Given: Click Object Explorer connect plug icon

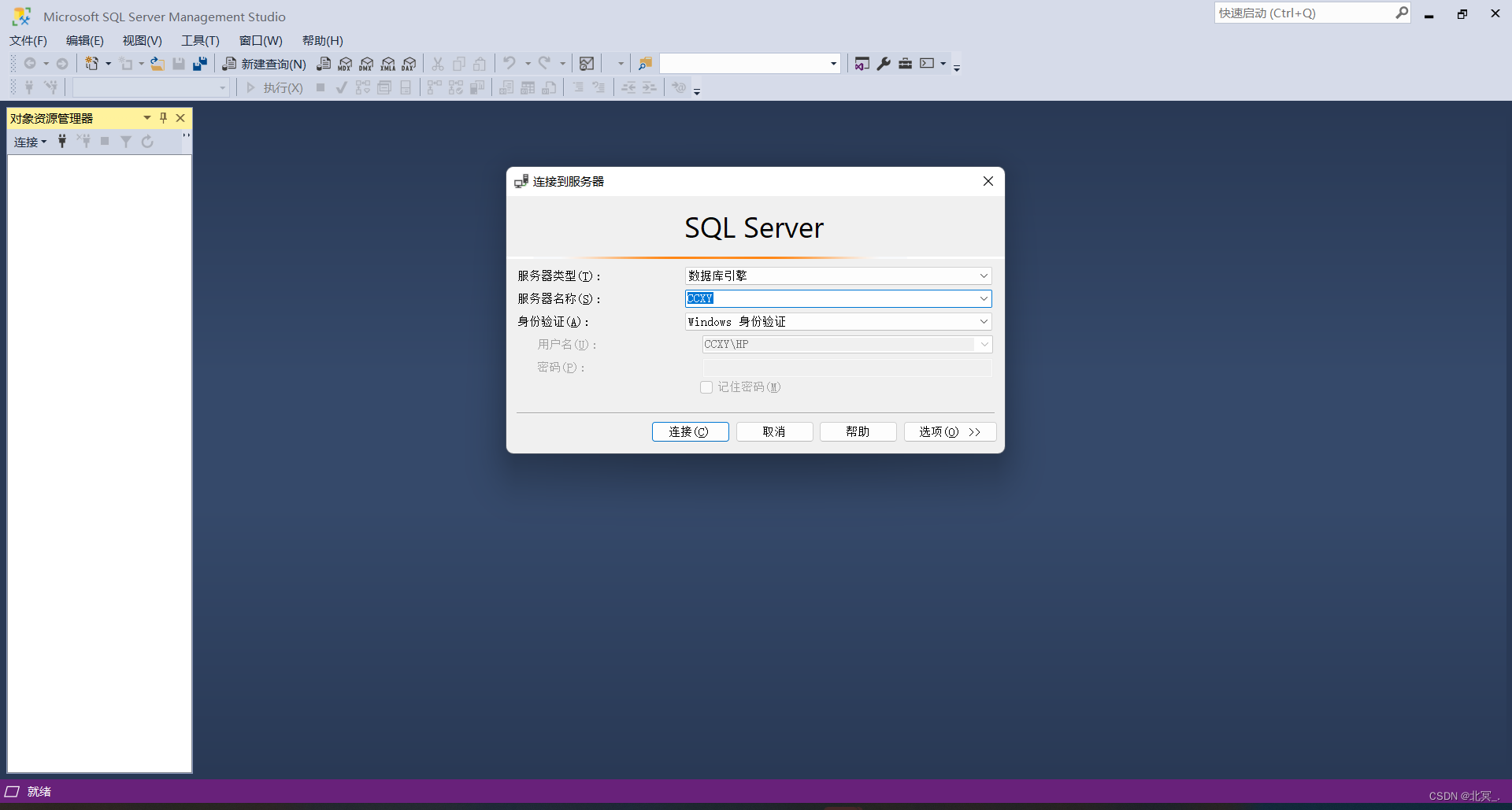Looking at the screenshot, I should click(62, 142).
